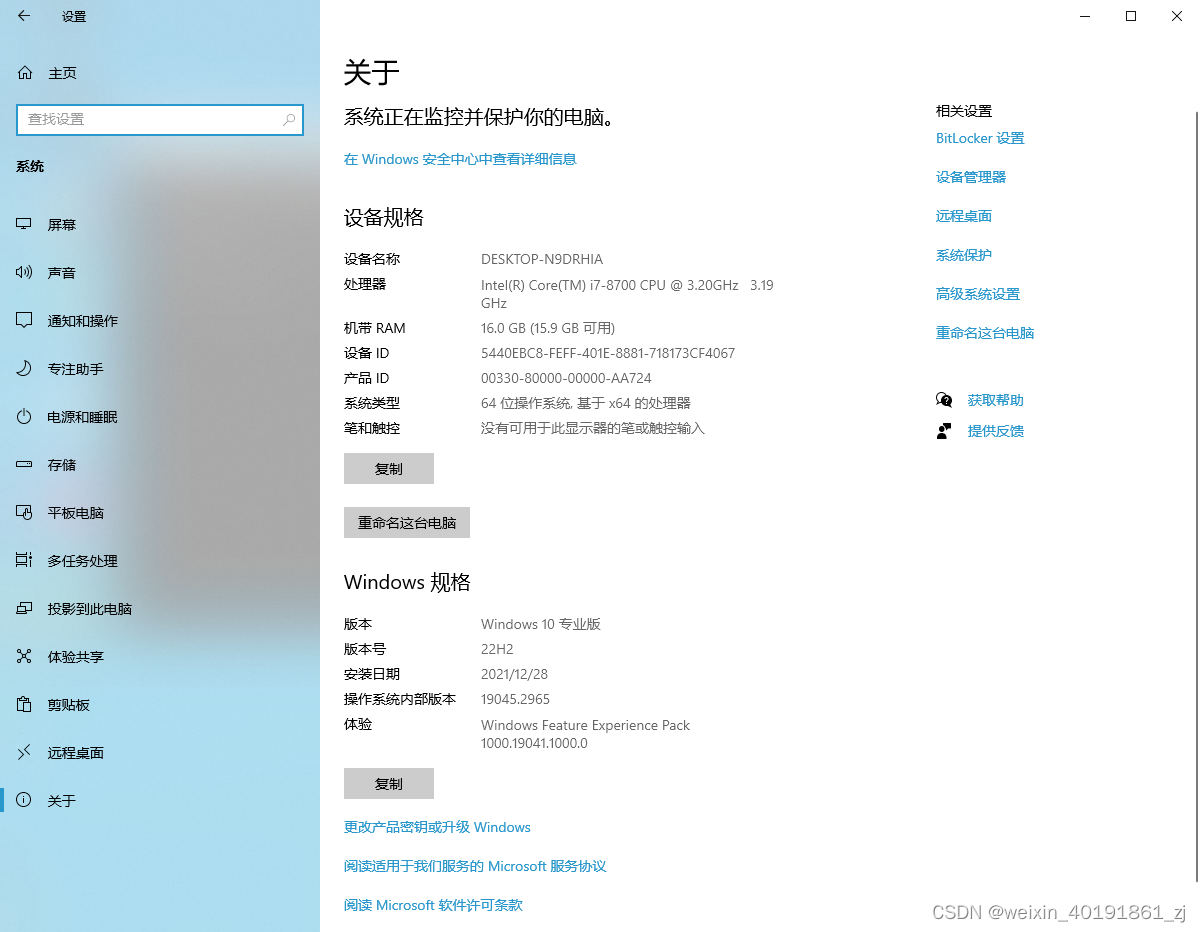Click 更改产品密钥或升级 Windows
1200x932 pixels.
(437, 827)
